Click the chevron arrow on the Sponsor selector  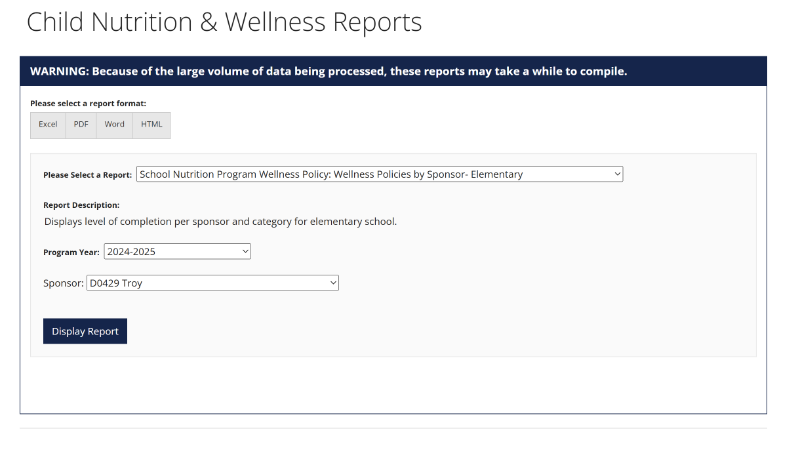coord(333,283)
